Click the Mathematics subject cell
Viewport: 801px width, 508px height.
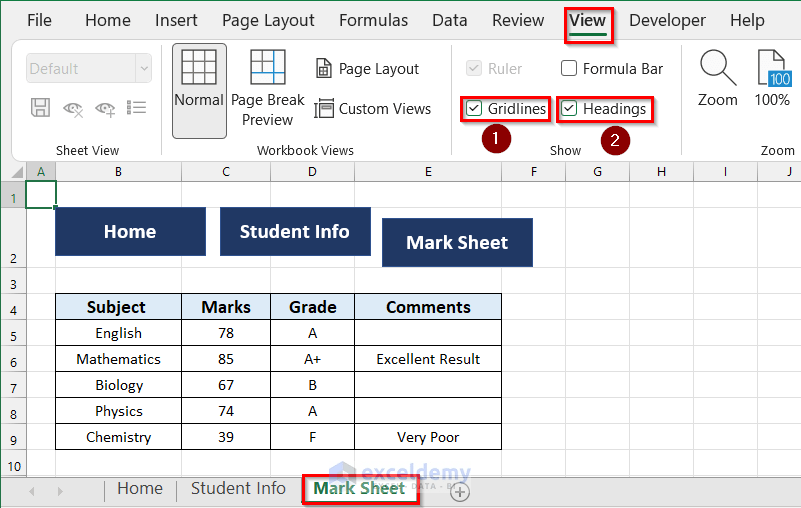pyautogui.click(x=119, y=359)
